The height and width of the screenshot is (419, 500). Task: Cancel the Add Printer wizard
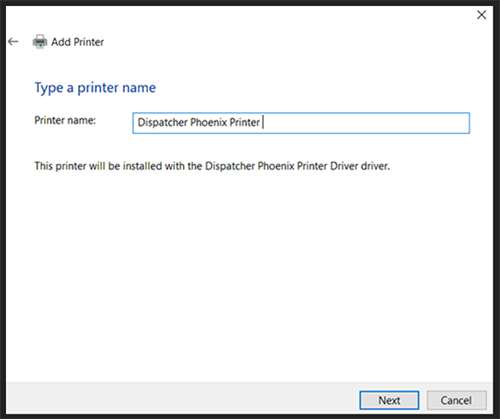pyautogui.click(x=456, y=400)
